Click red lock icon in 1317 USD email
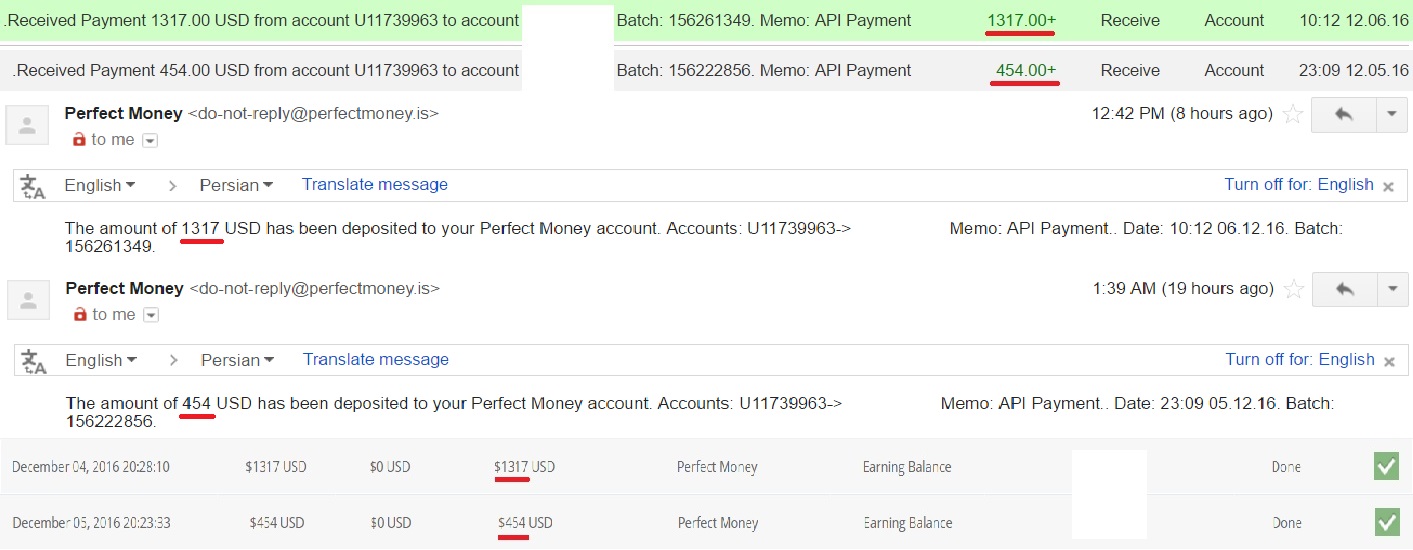Image resolution: width=1413 pixels, height=550 pixels. (x=79, y=140)
